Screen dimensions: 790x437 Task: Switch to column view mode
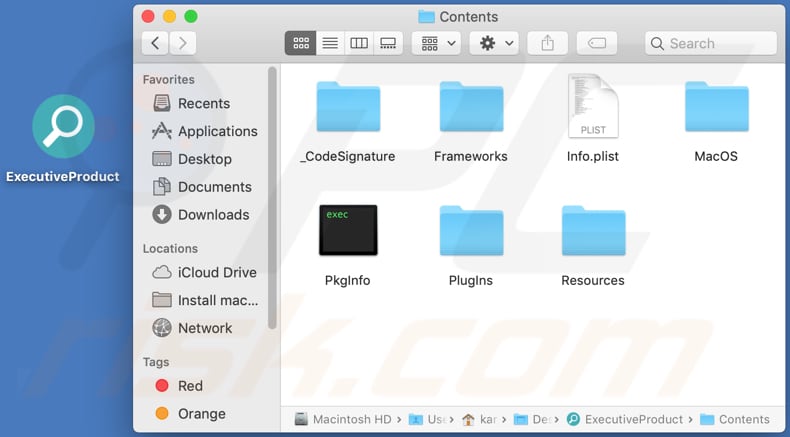click(x=359, y=43)
